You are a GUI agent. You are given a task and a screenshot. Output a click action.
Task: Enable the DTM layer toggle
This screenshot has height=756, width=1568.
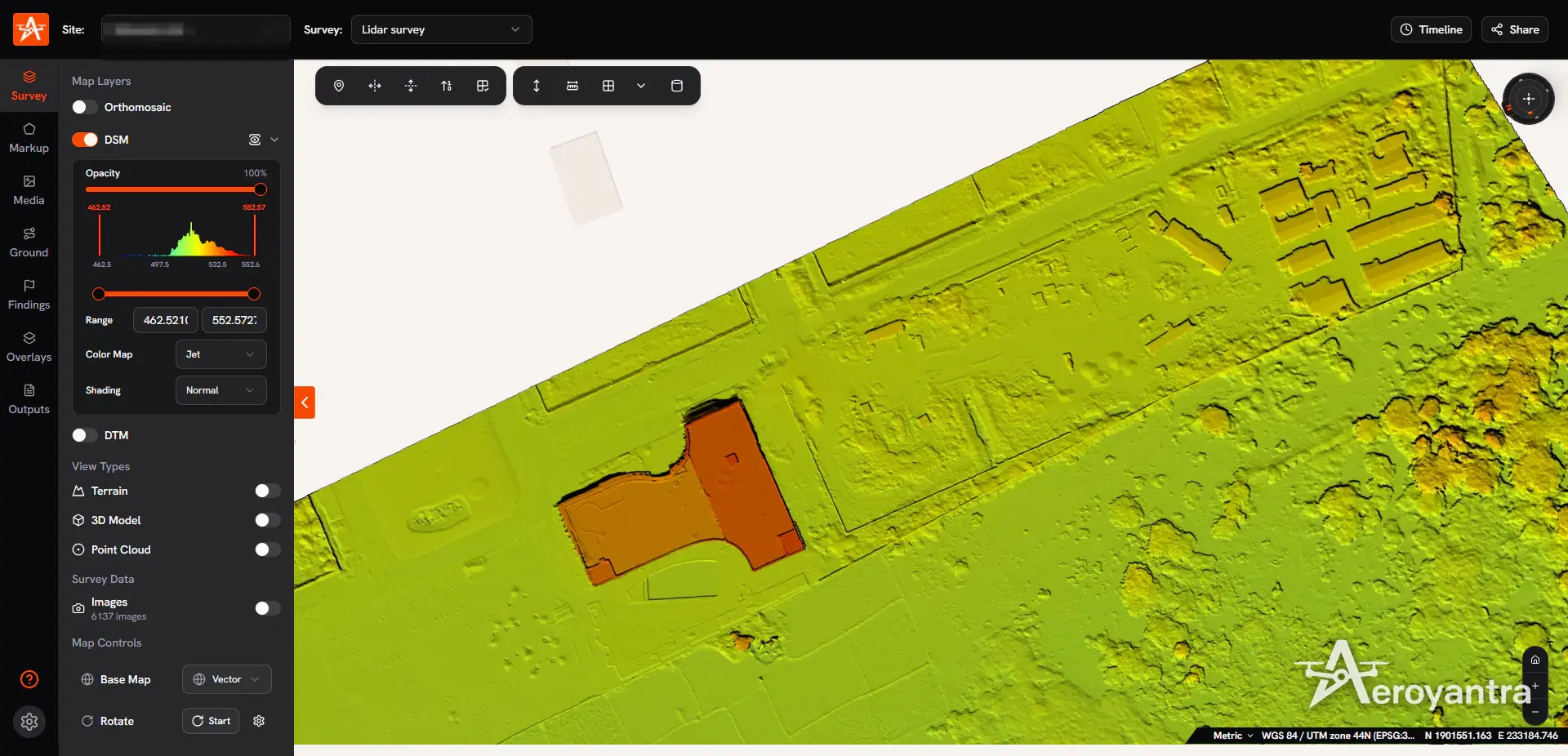point(85,435)
